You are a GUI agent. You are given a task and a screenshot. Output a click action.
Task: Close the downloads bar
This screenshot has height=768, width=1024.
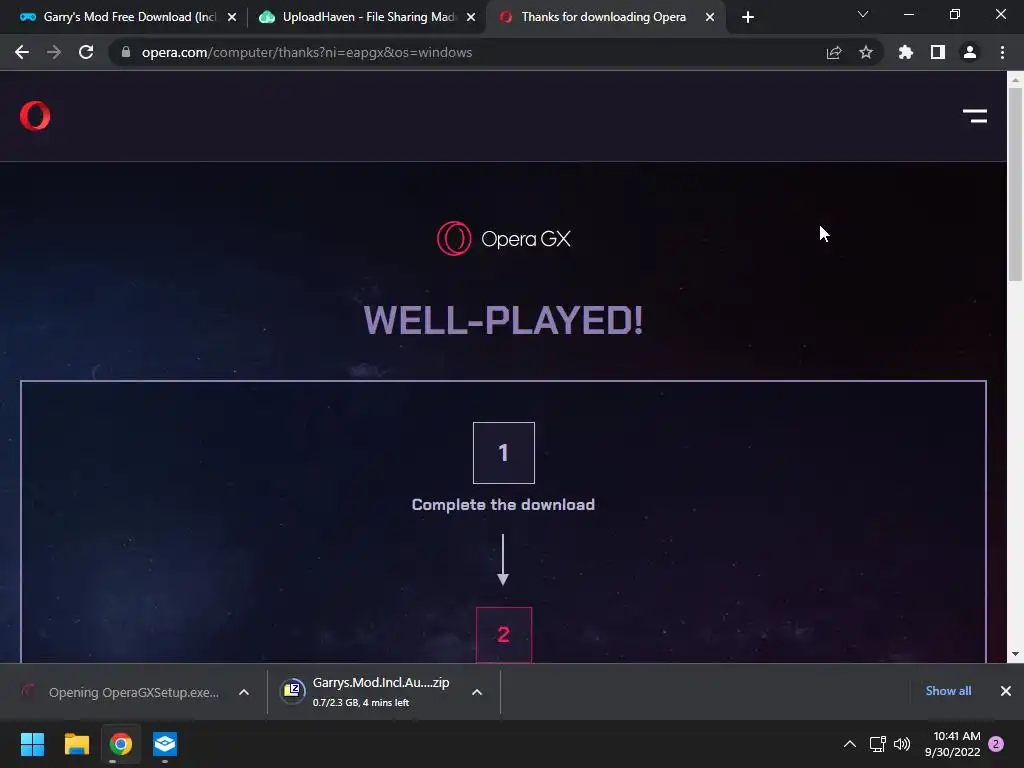1006,691
